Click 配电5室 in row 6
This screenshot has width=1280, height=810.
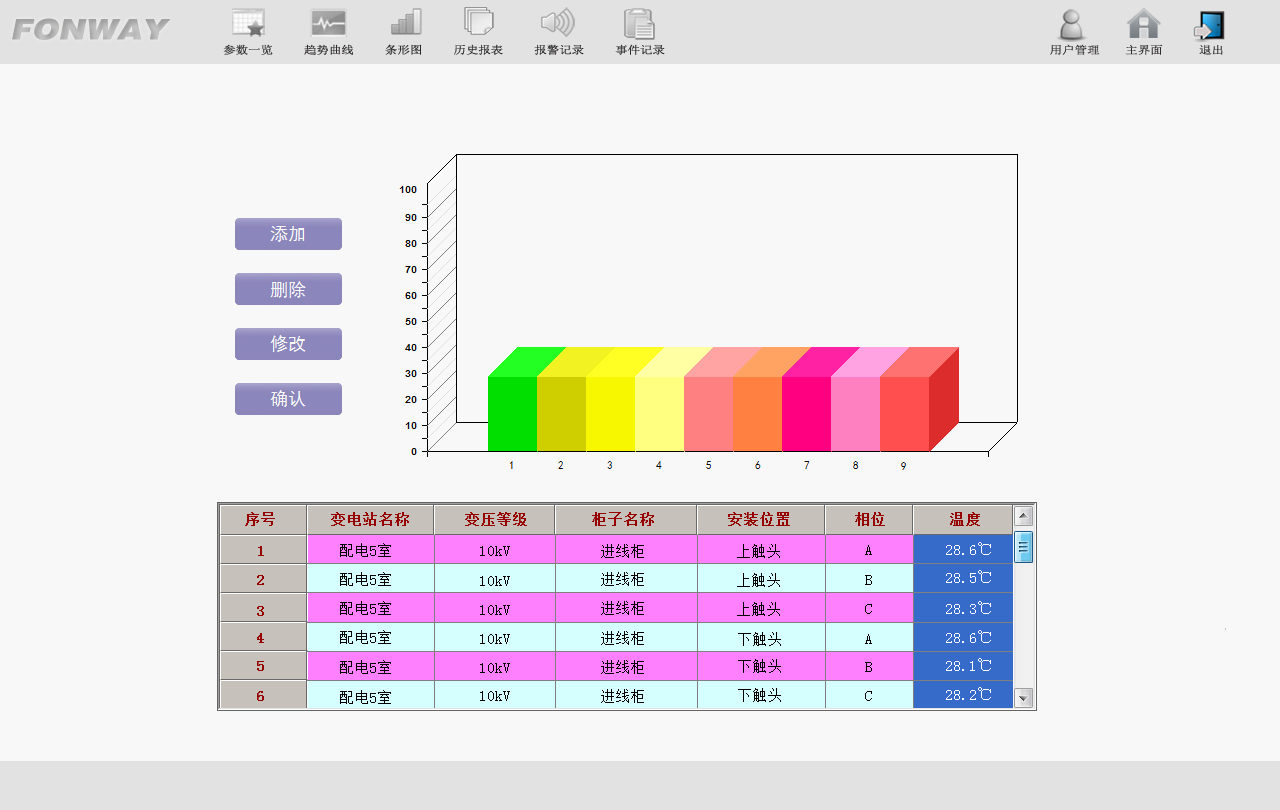pyautogui.click(x=365, y=696)
